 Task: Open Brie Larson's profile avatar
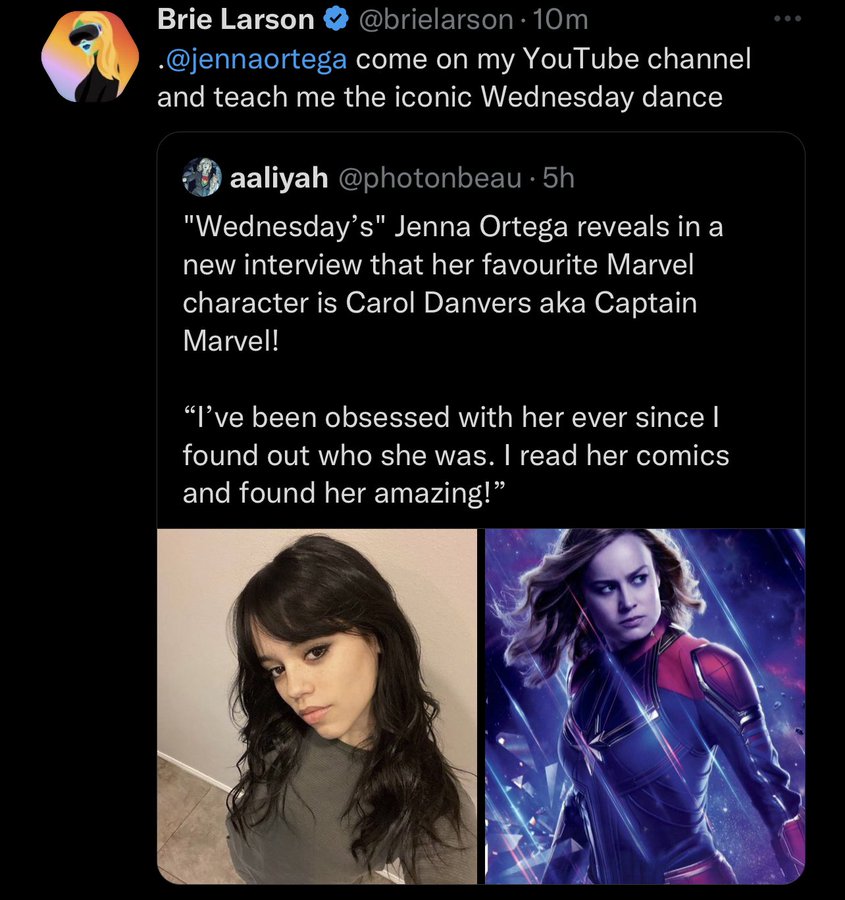point(89,59)
